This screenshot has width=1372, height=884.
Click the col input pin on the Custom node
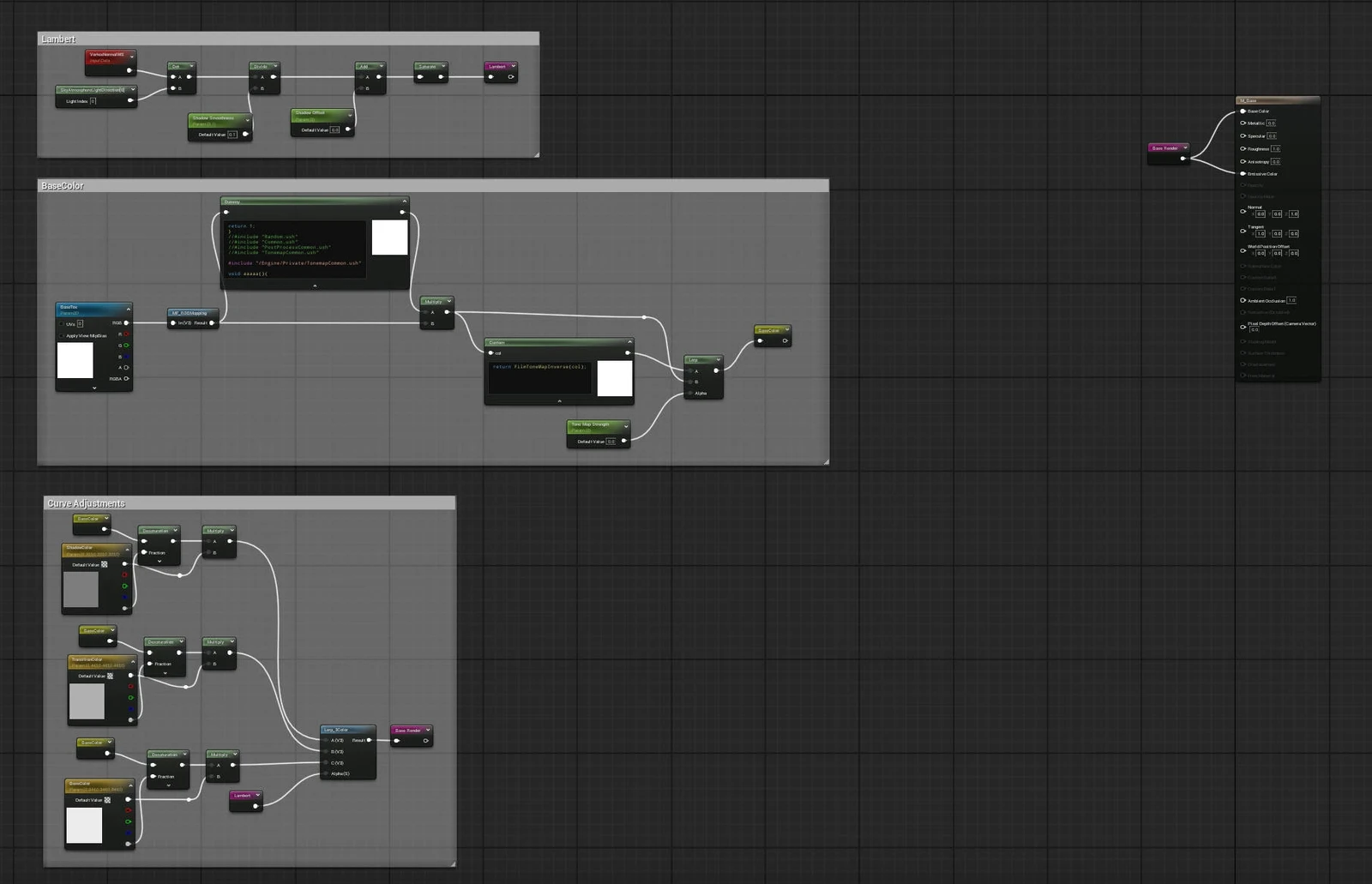point(491,353)
